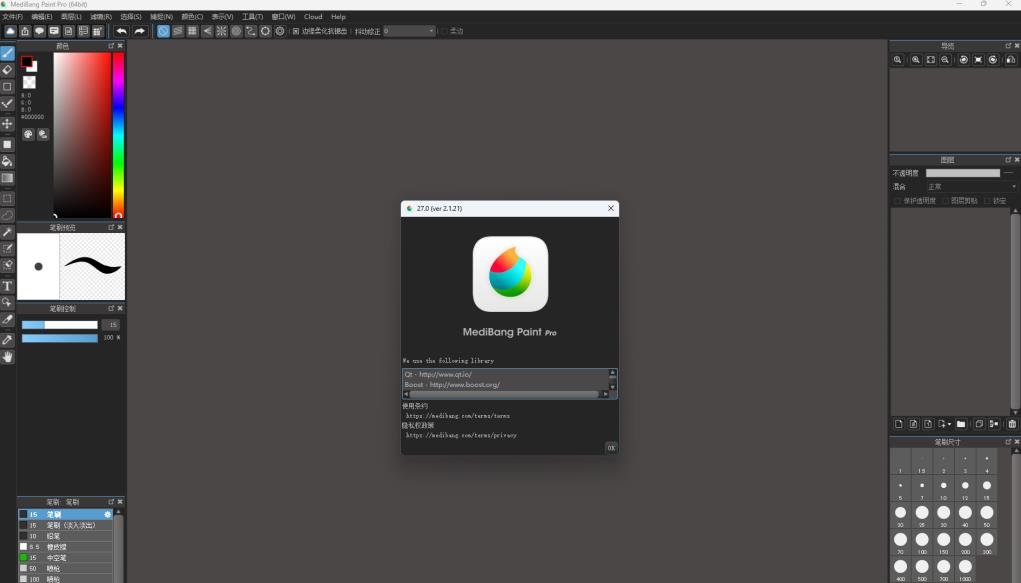The width and height of the screenshot is (1021, 583).
Task: Open the 文件(F) menu
Action: [x=12, y=17]
